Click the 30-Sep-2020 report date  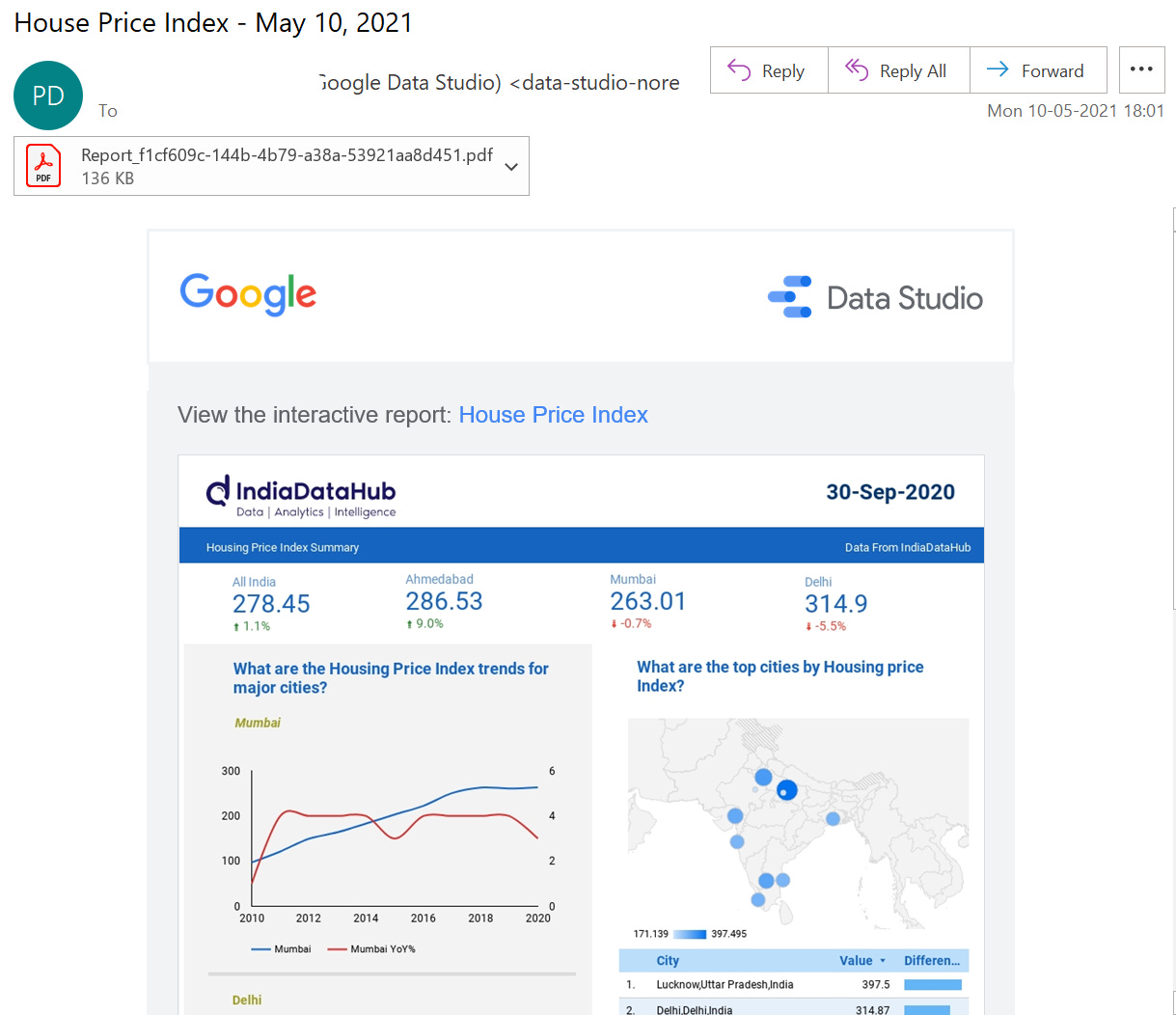pos(889,492)
